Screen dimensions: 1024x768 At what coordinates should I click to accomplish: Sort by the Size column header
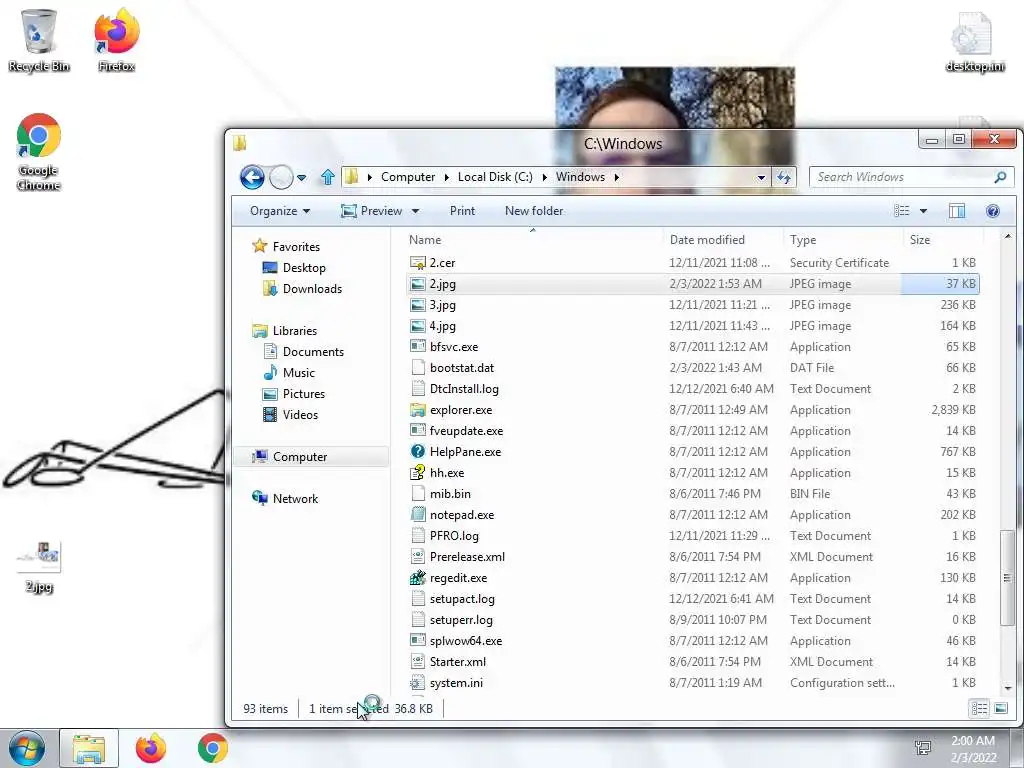(x=942, y=240)
